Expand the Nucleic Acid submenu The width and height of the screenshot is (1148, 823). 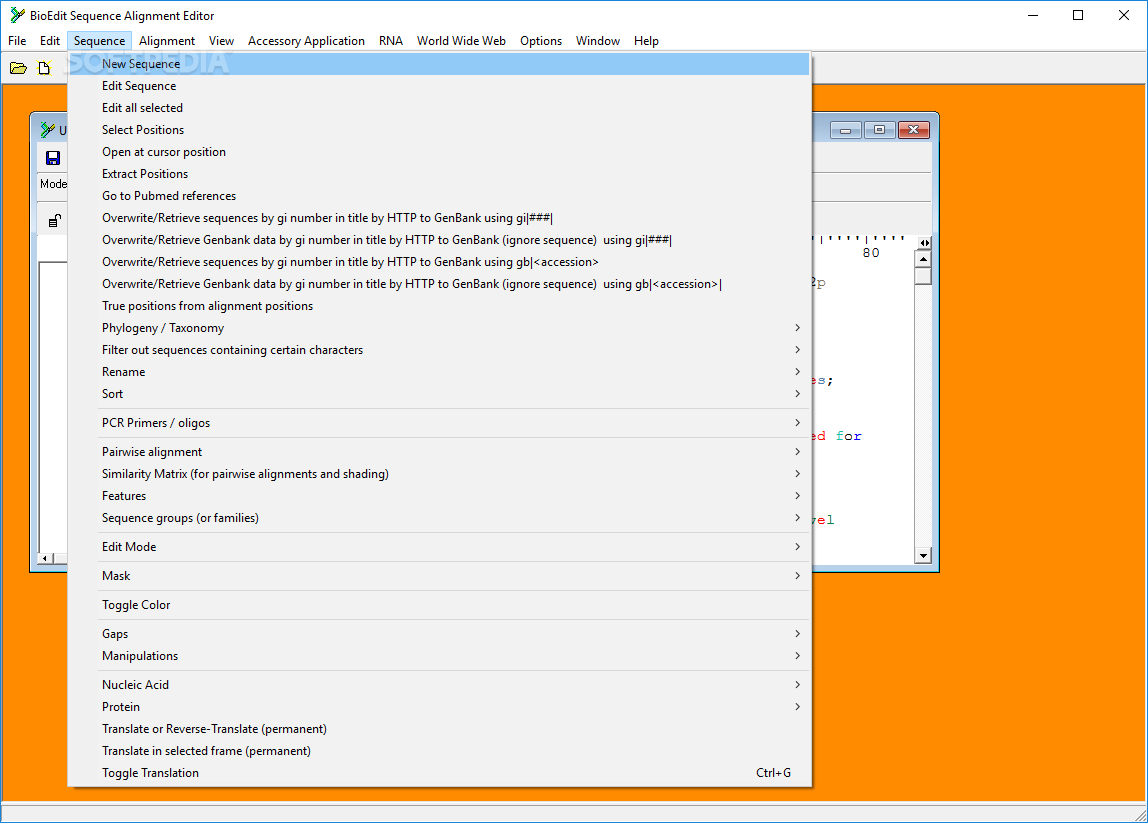pyautogui.click(x=439, y=685)
